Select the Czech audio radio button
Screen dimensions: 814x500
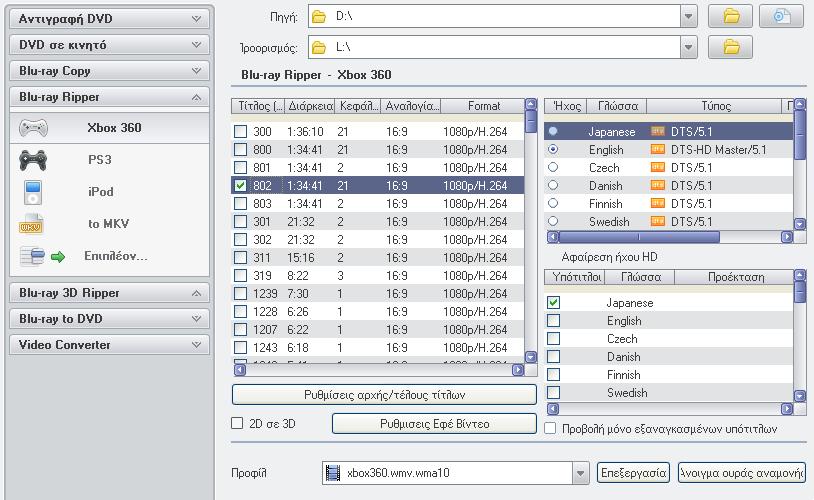pos(553,168)
